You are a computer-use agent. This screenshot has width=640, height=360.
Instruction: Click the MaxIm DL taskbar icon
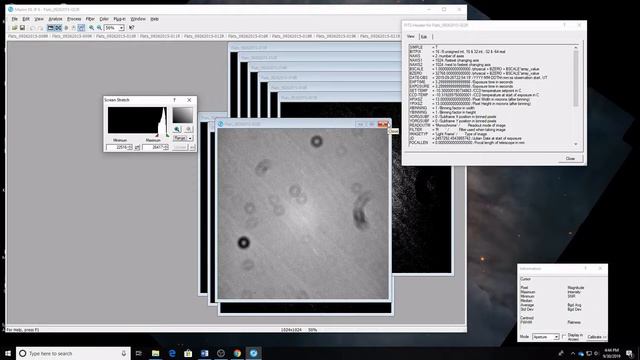click(x=253, y=353)
